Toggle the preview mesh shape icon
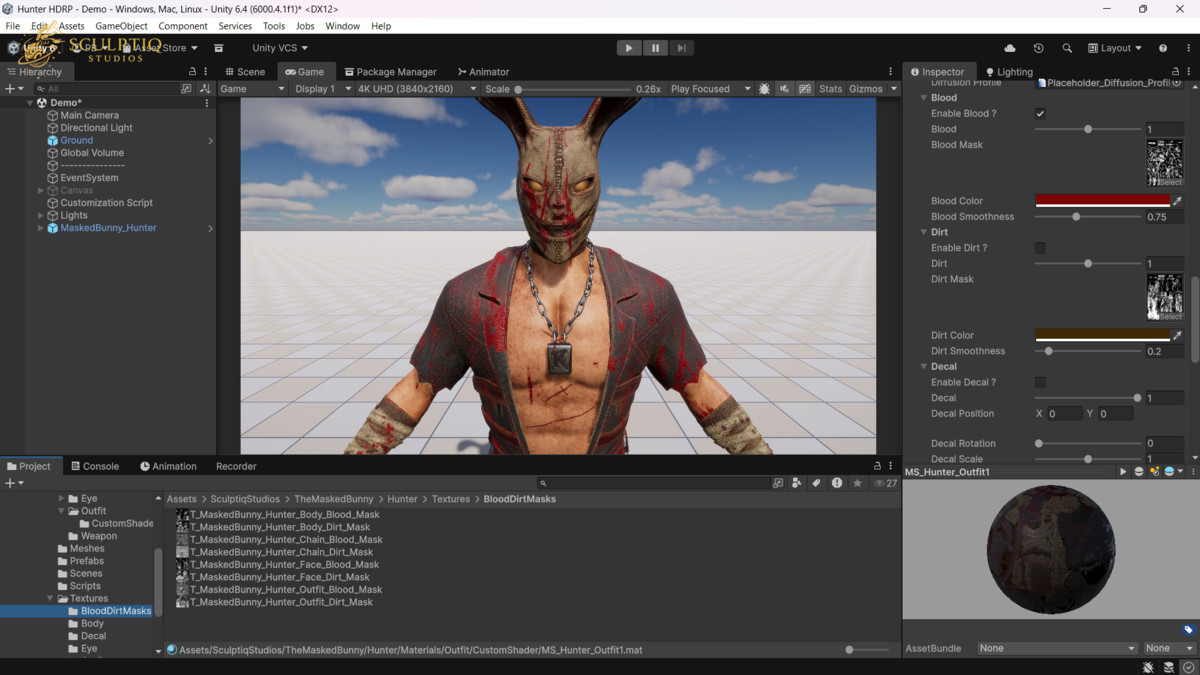The image size is (1200, 675). coord(1139,472)
